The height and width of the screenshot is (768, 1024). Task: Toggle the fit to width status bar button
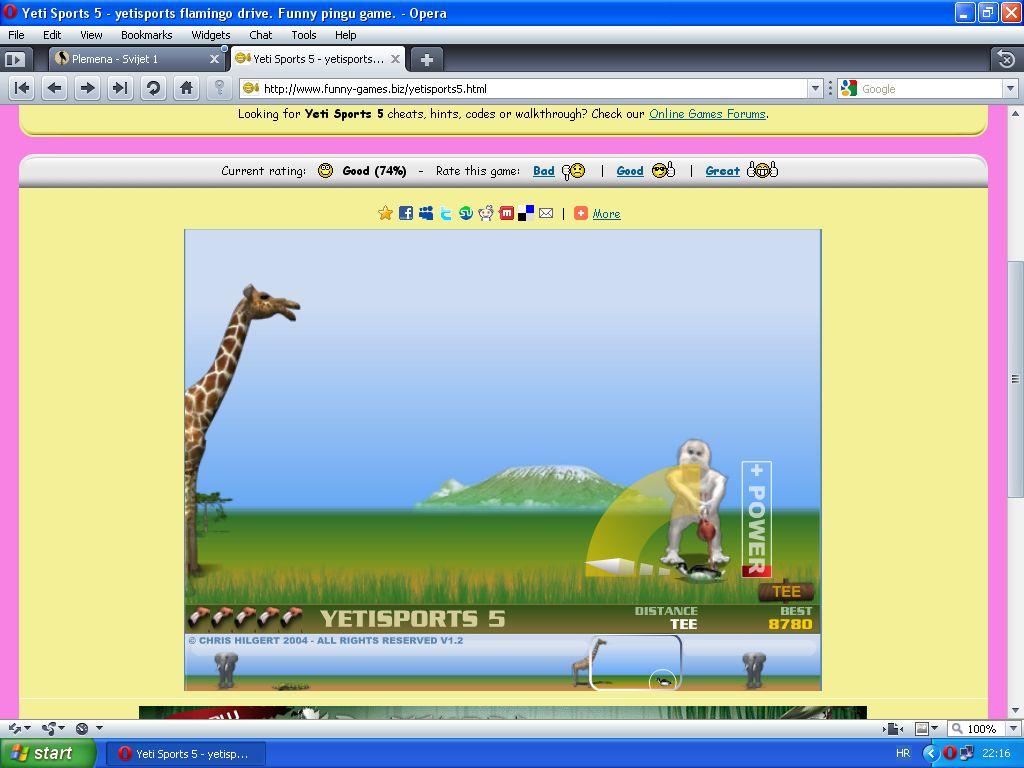click(x=895, y=728)
